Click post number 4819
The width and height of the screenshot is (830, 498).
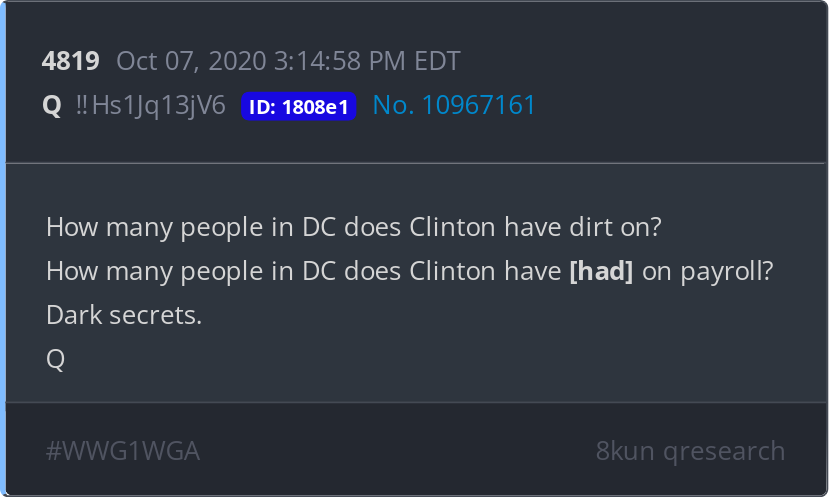pyautogui.click(x=70, y=61)
